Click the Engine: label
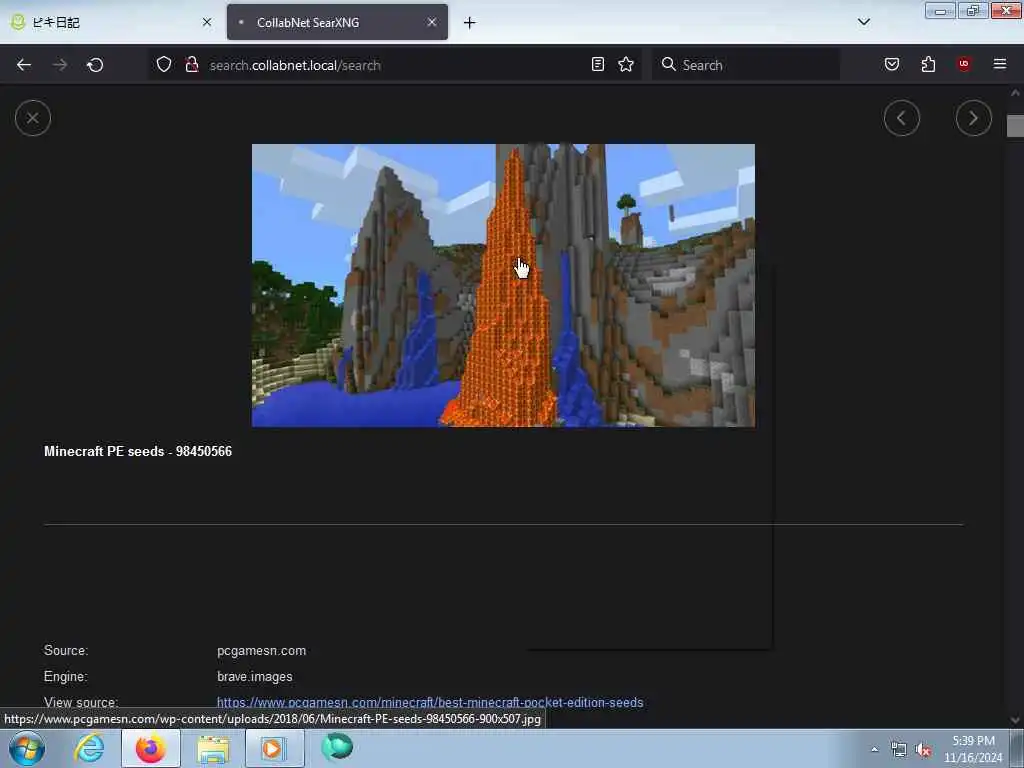Screen dimensions: 1024x768 (65, 677)
